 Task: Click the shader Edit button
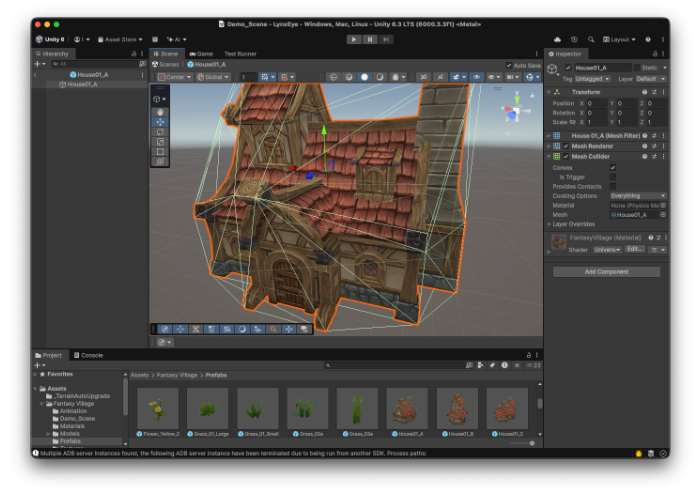634,249
